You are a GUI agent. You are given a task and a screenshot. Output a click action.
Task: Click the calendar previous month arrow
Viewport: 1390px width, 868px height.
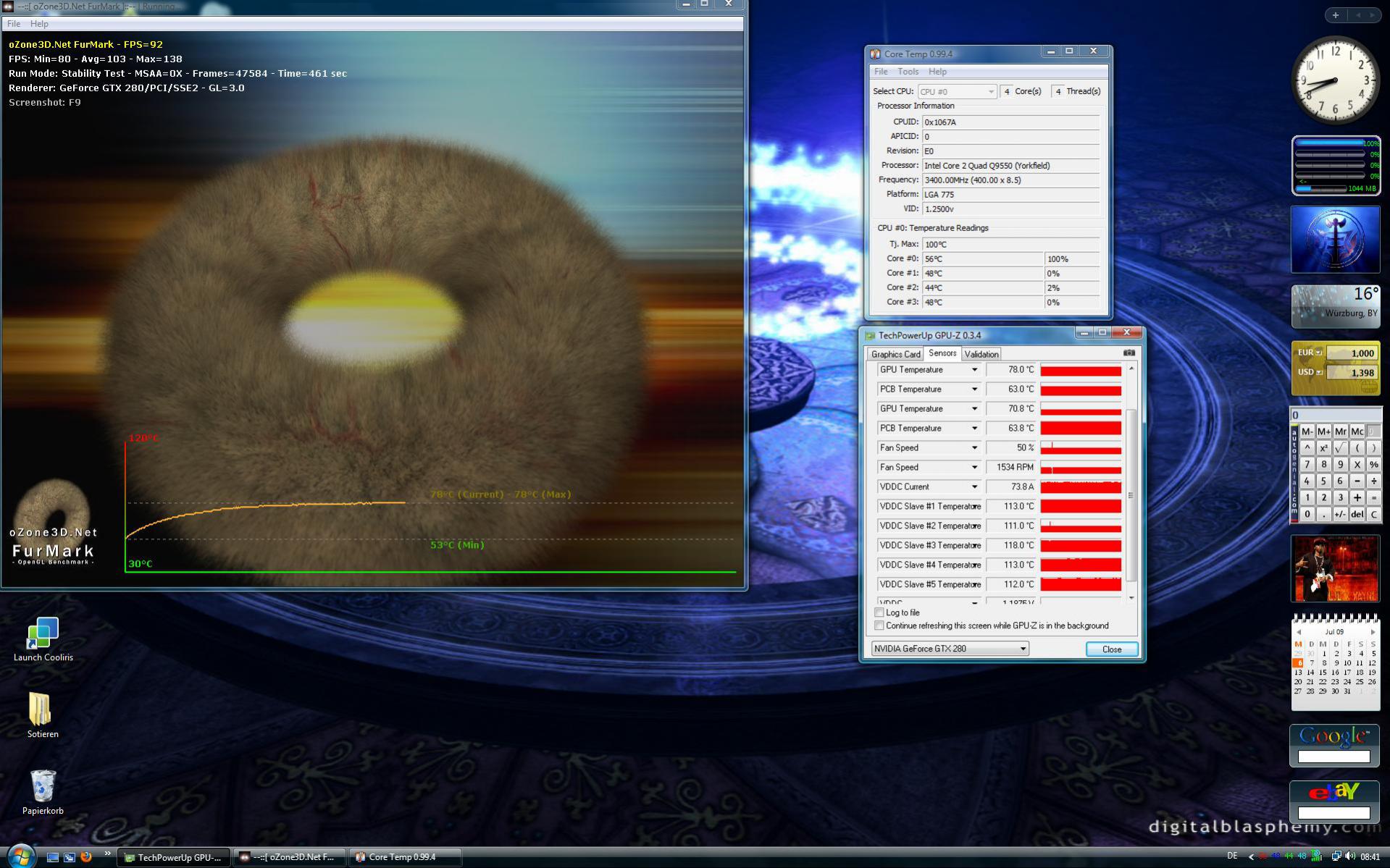1298,632
